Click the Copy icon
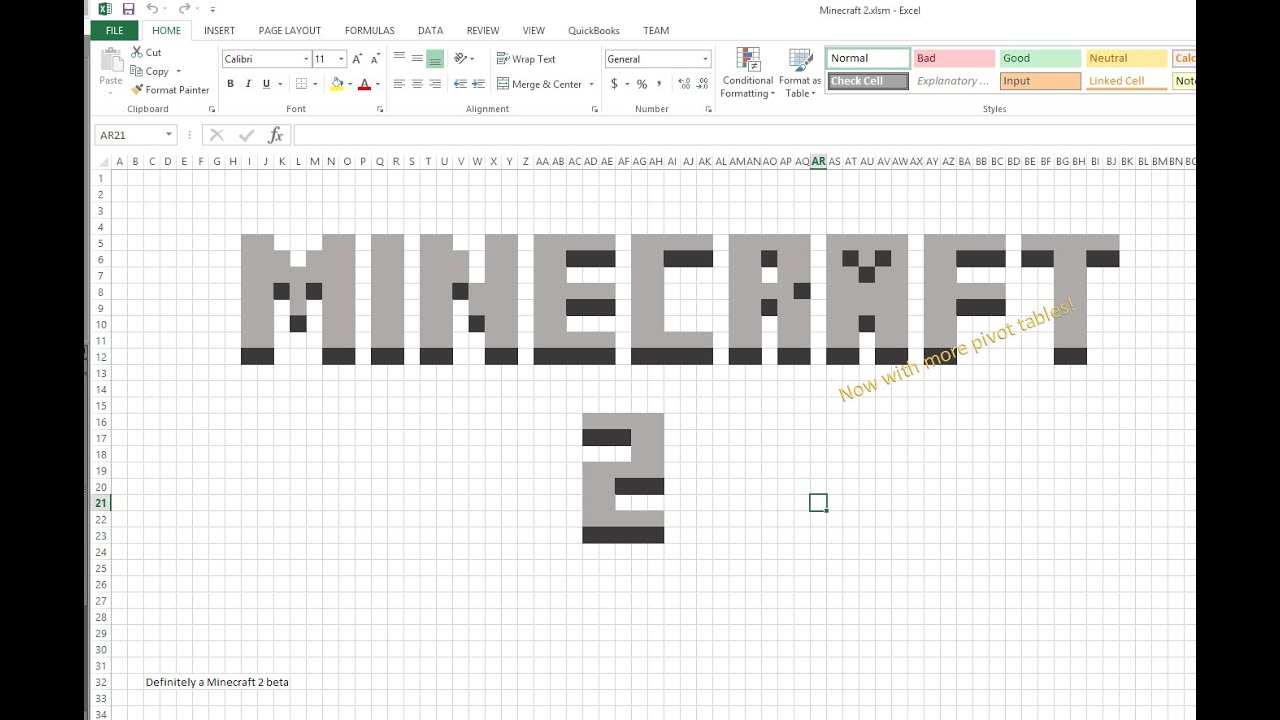 (137, 71)
